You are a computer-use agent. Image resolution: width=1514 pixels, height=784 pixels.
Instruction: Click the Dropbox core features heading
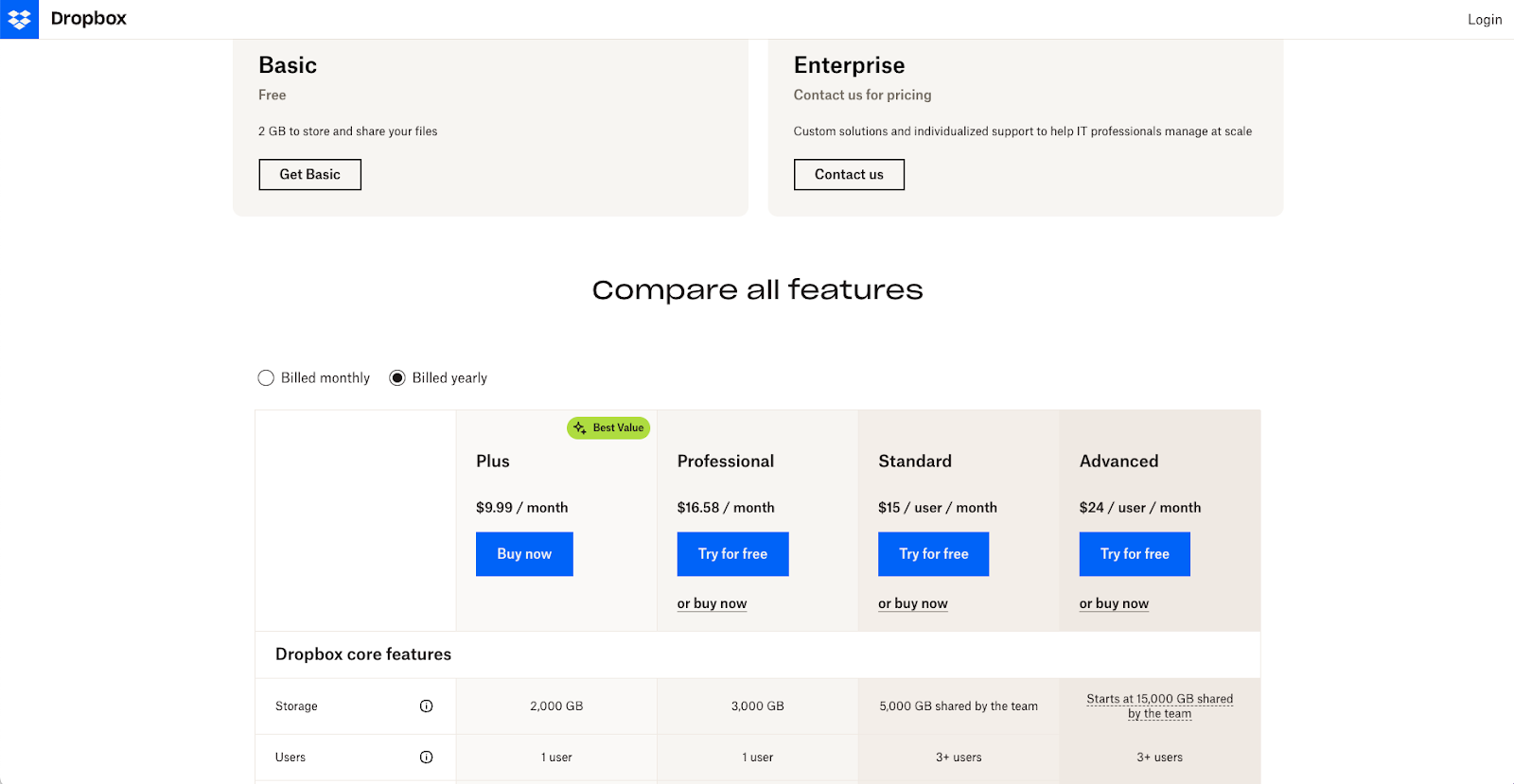(x=363, y=654)
